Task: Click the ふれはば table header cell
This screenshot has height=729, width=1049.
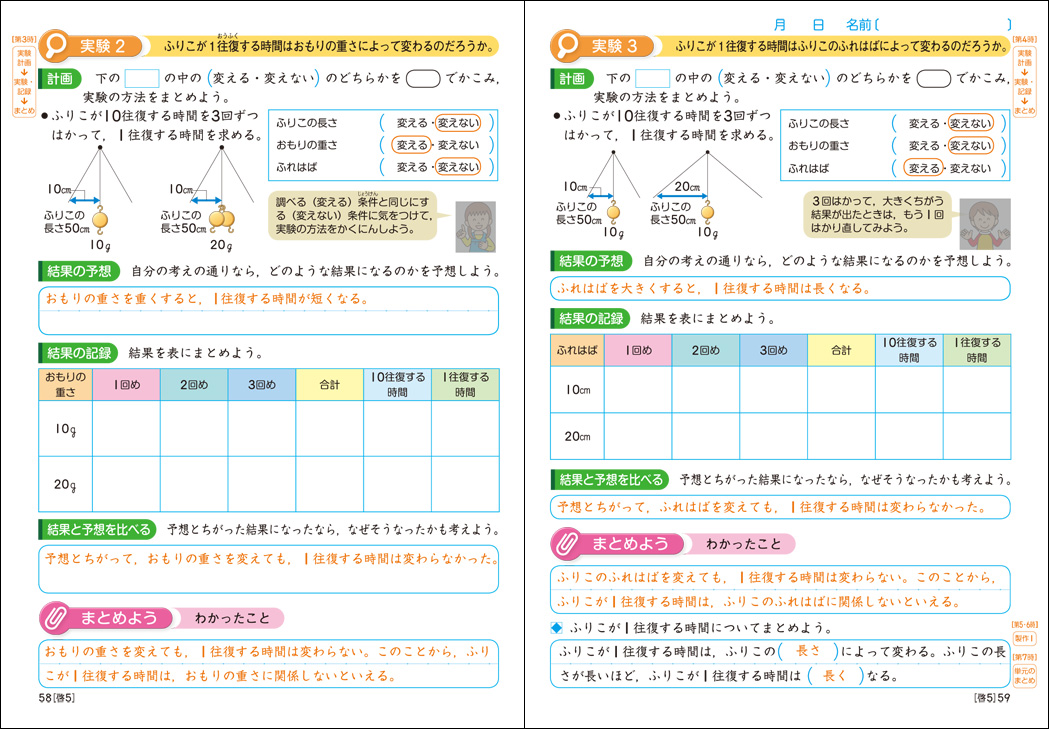Action: pos(577,350)
